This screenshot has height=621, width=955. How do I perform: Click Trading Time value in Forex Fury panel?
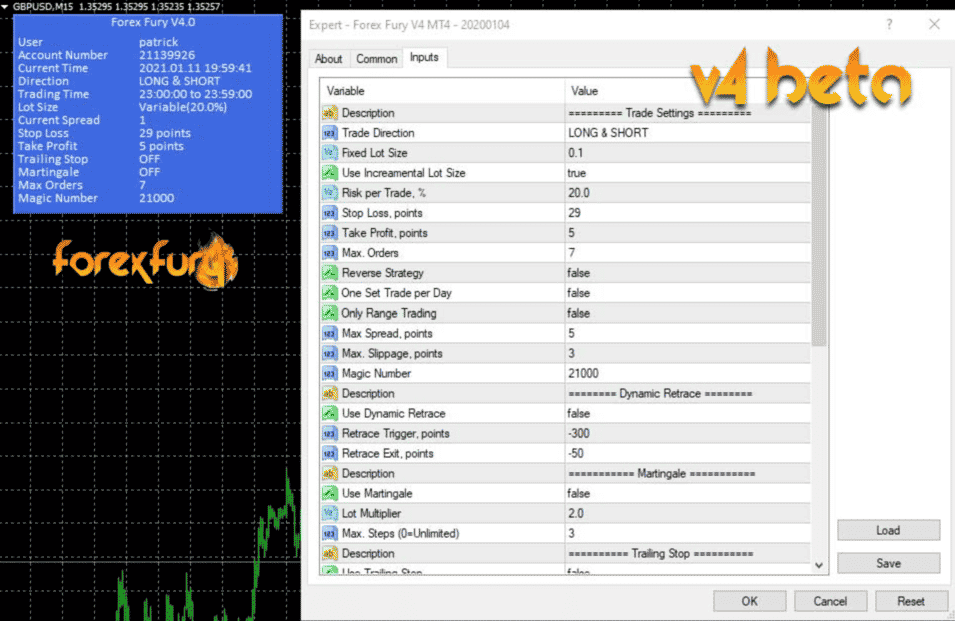tap(196, 94)
